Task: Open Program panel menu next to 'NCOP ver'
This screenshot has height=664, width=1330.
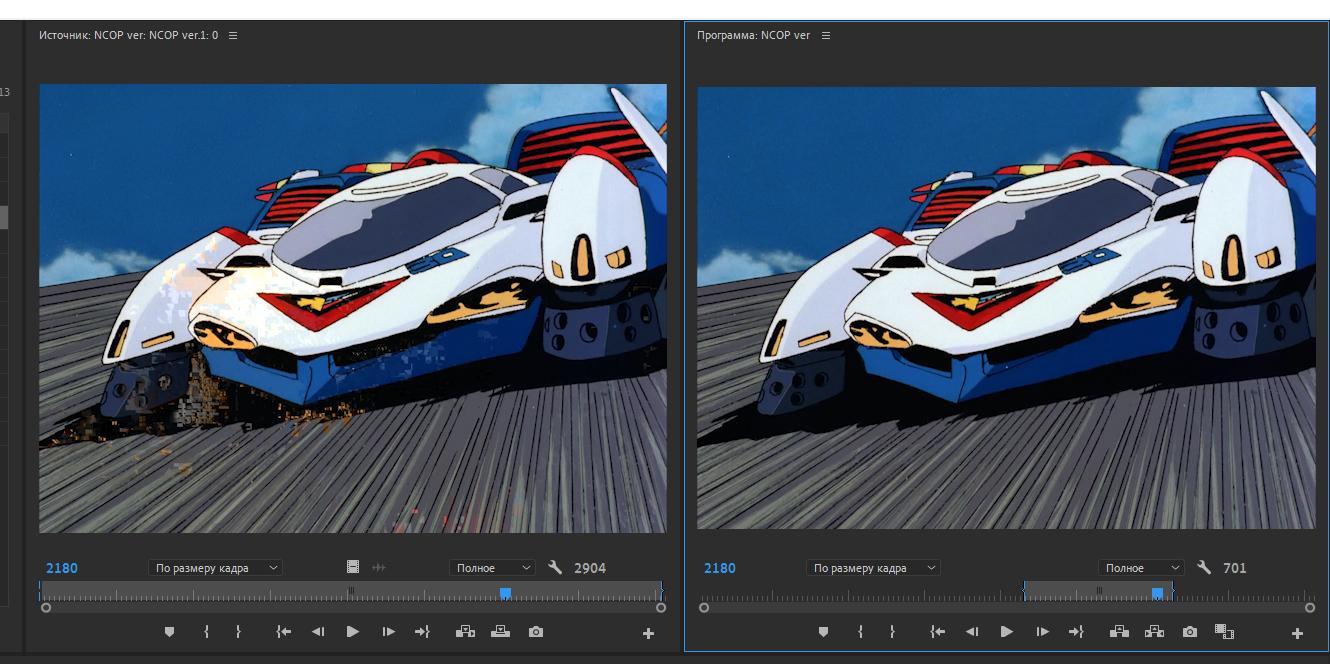Action: (826, 36)
